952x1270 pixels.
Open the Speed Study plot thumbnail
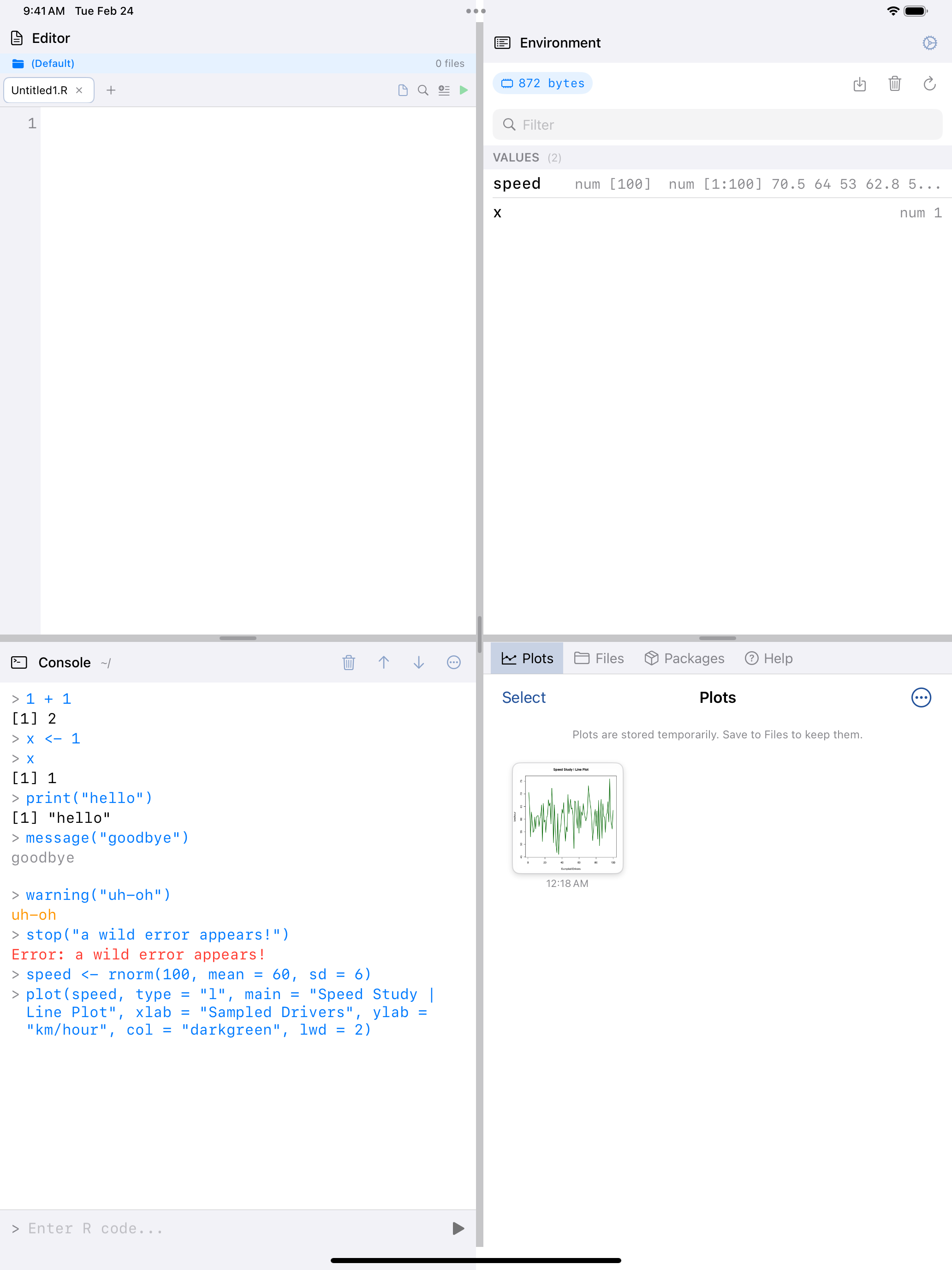tap(566, 819)
